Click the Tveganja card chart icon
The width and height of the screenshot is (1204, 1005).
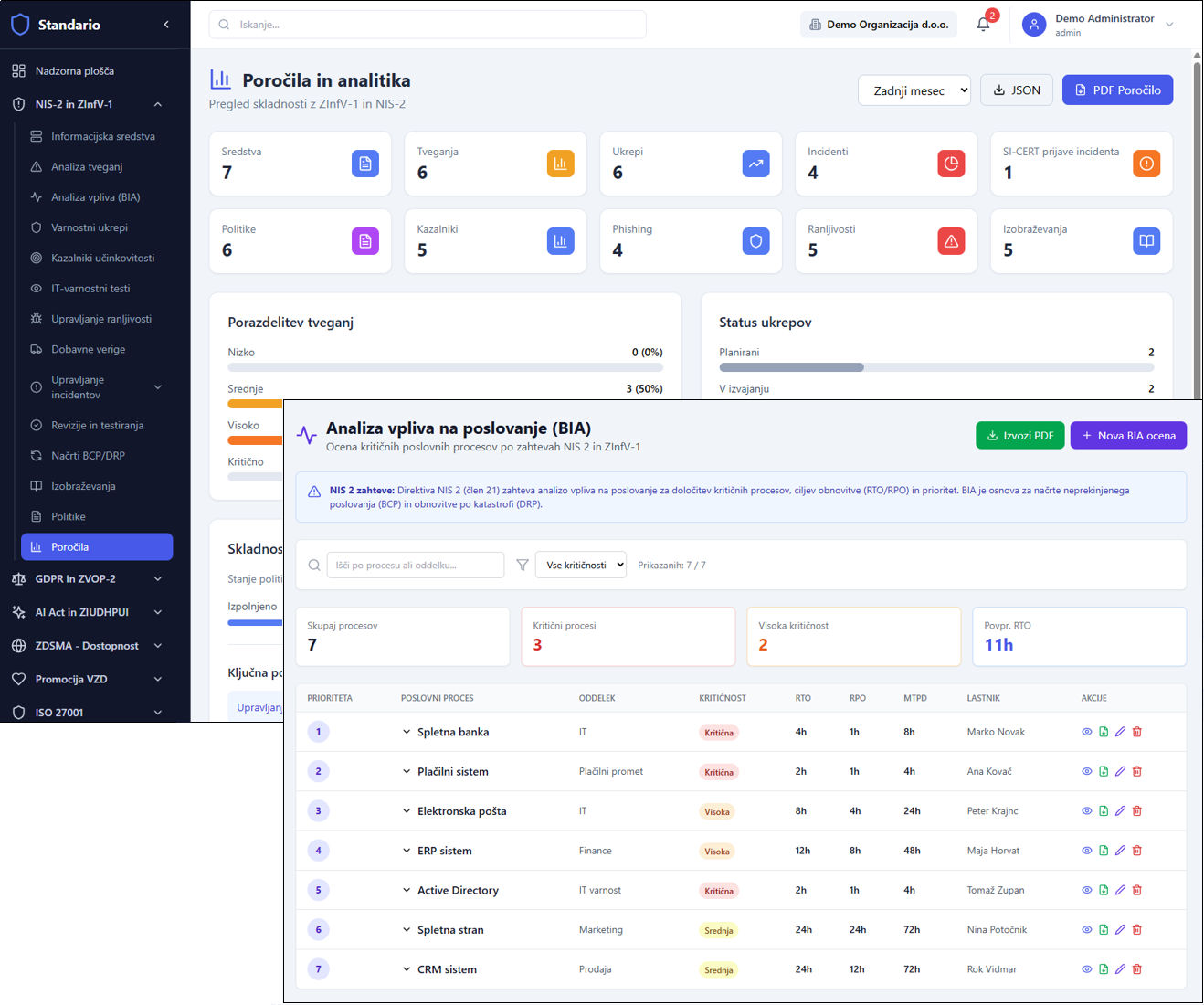561,164
